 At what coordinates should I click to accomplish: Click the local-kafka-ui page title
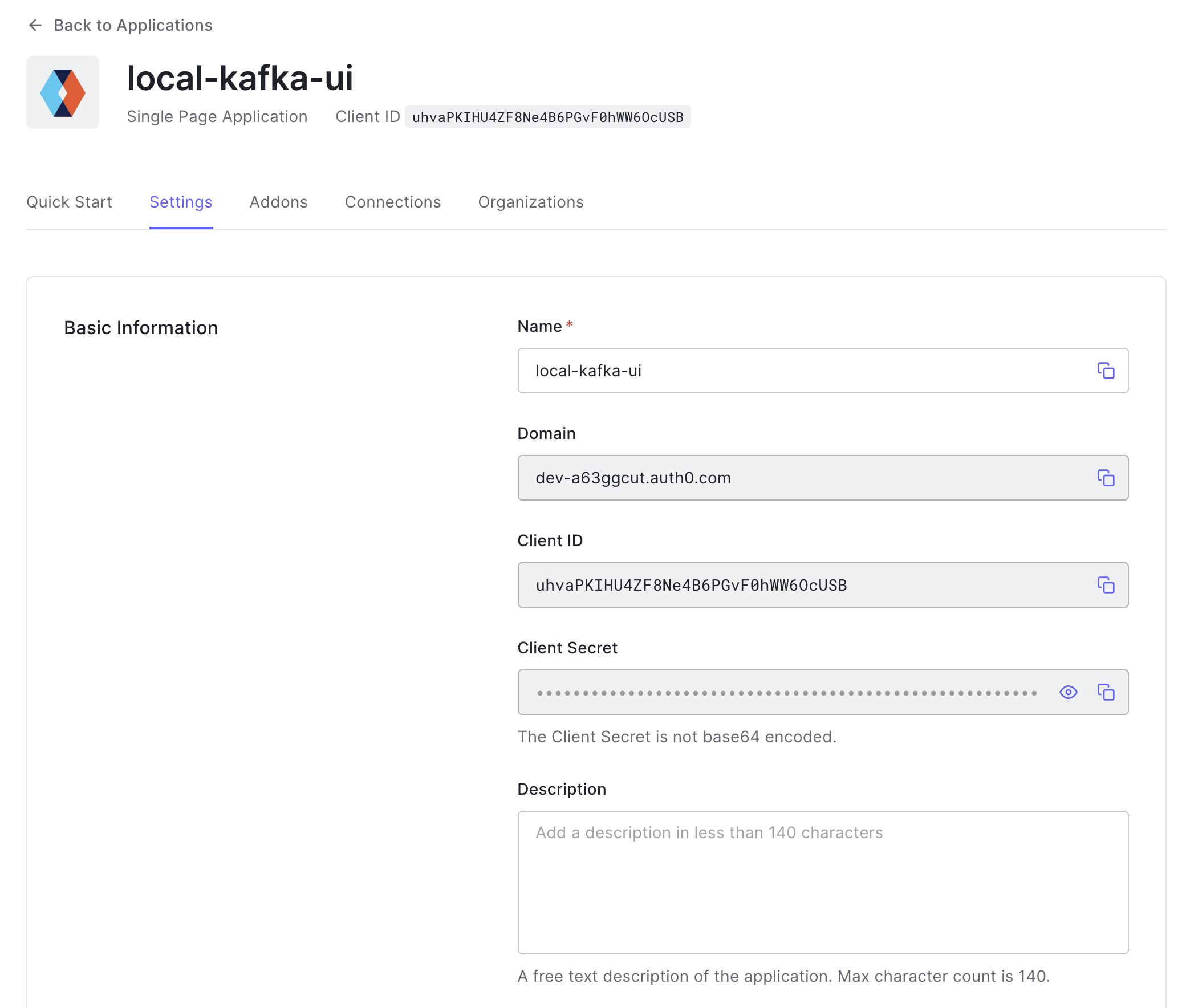(x=239, y=78)
